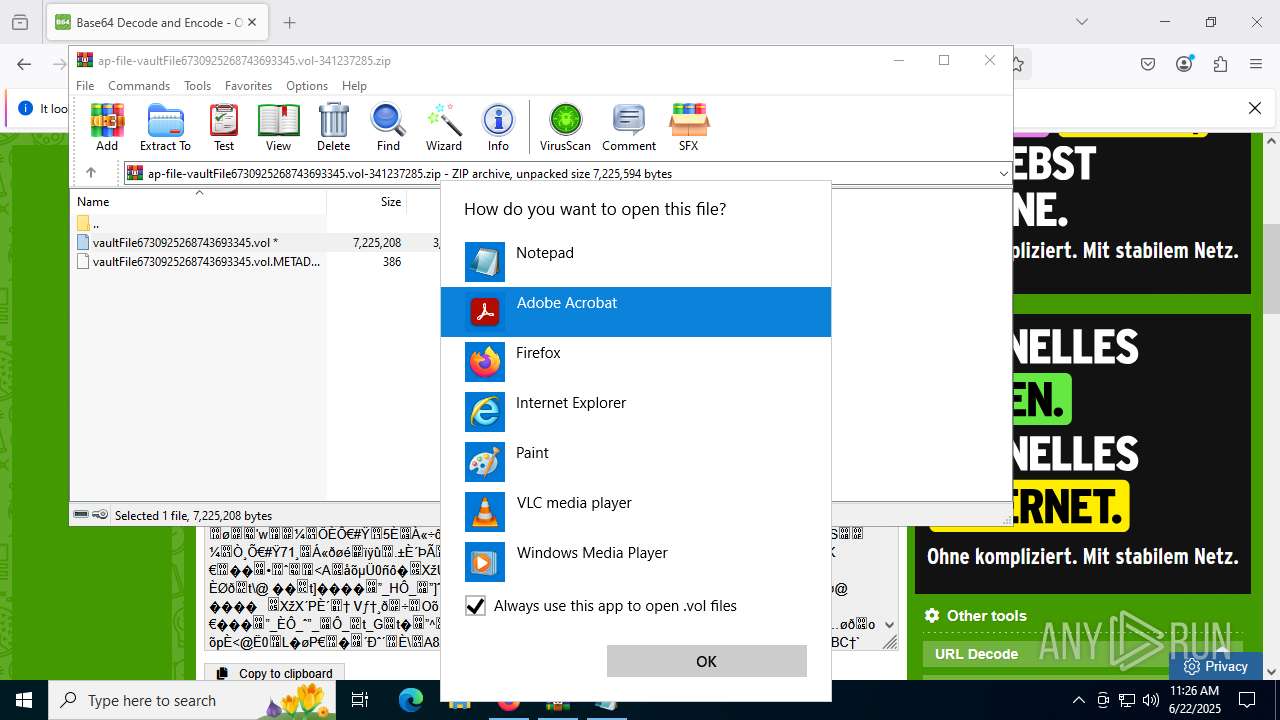Screen dimensions: 1280x720
Task: Select the Base64 Decode and Encode tab
Action: click(x=157, y=22)
